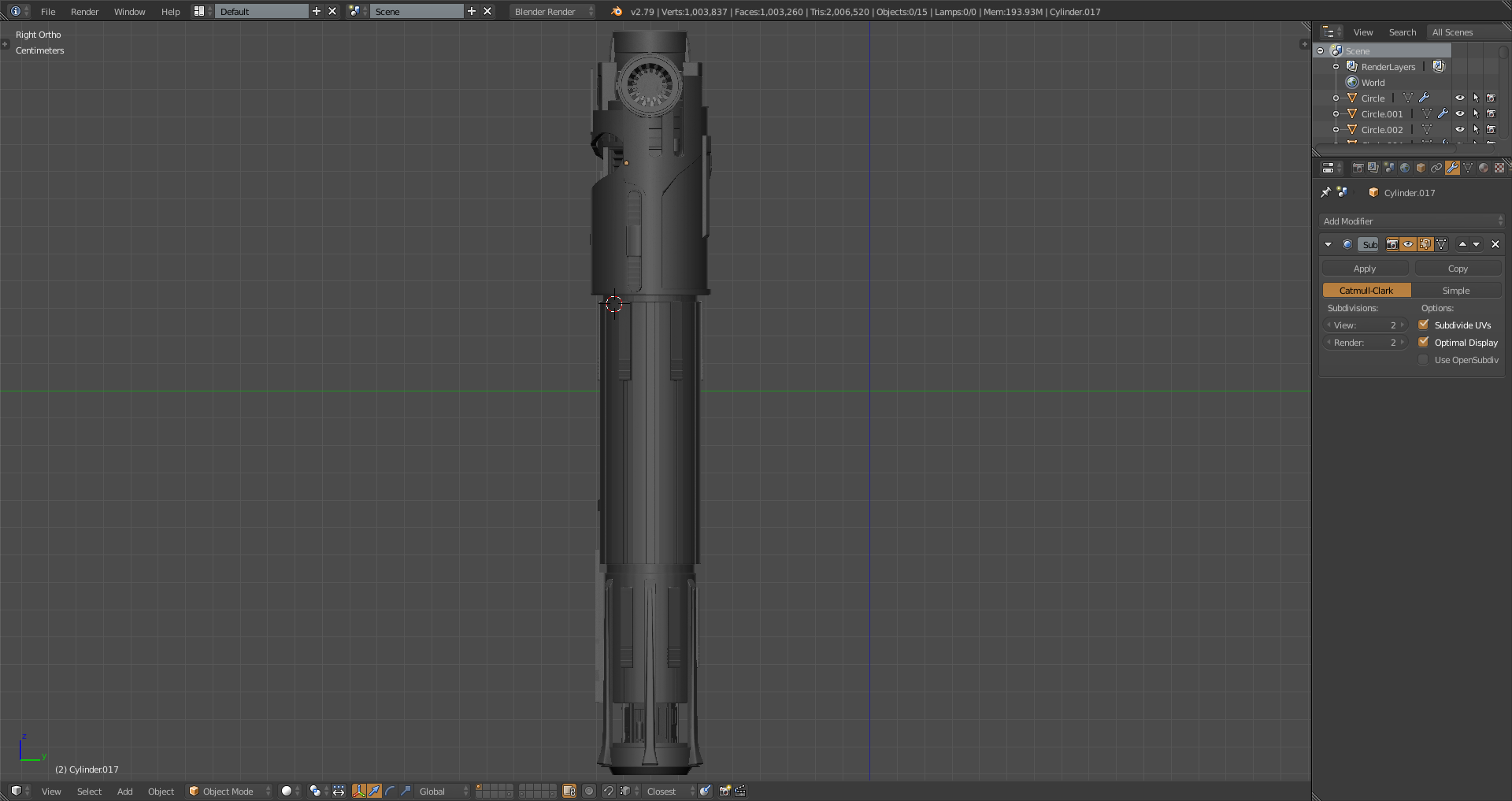Collapse the Subsurf modifier panel
This screenshot has width=1512, height=801.
1329,244
